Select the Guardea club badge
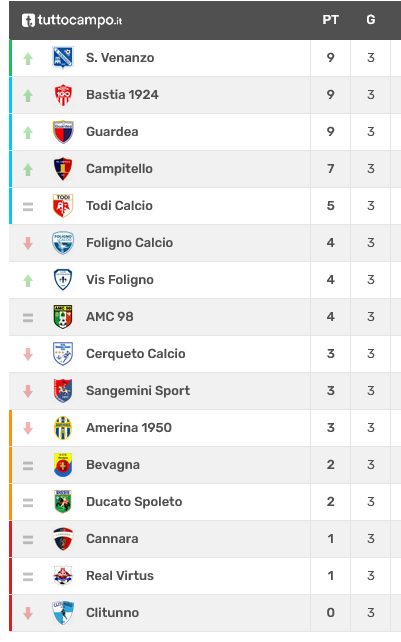Viewport: 401px width, 642px height. [63, 131]
